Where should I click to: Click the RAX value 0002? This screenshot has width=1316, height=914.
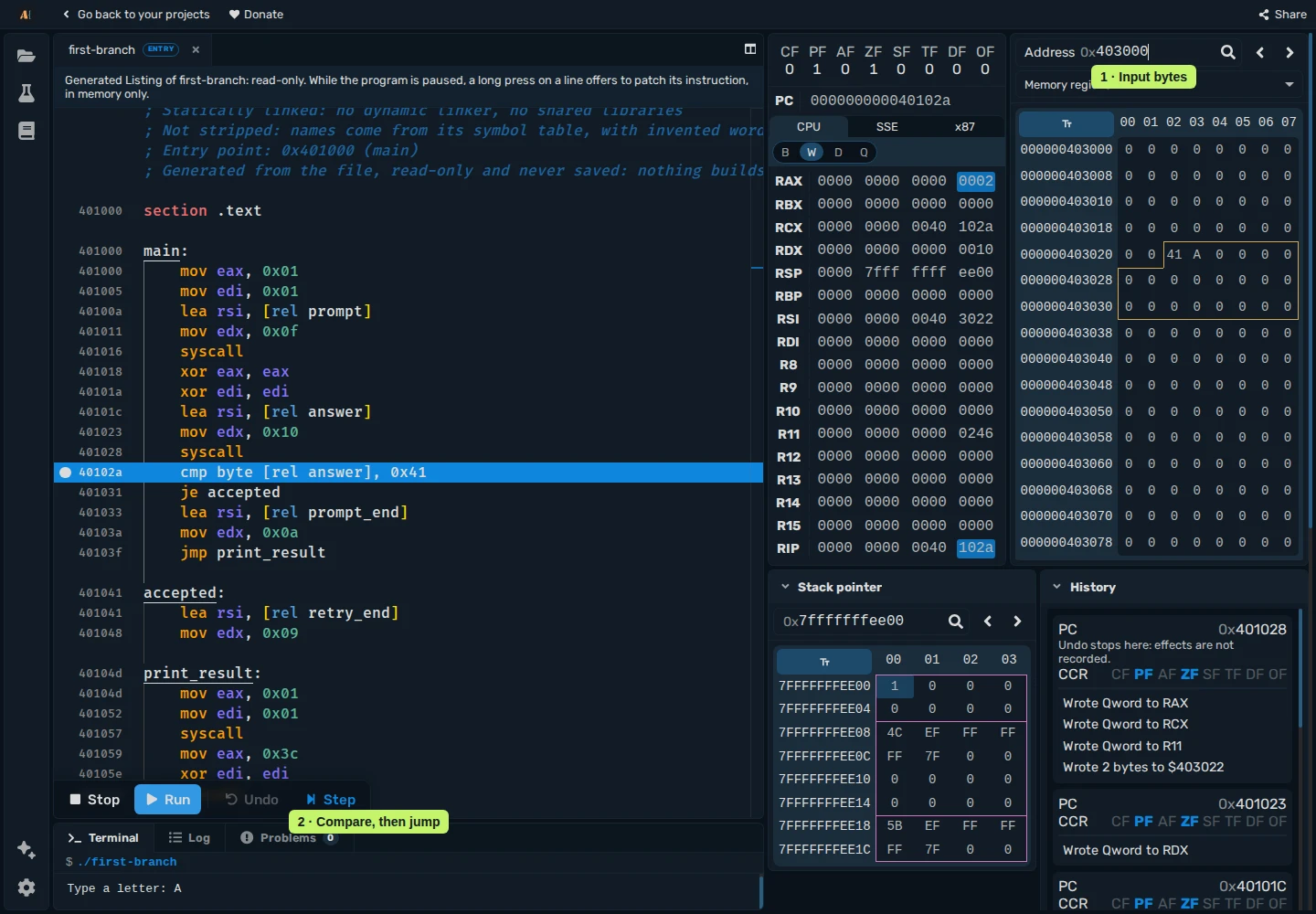tap(976, 181)
